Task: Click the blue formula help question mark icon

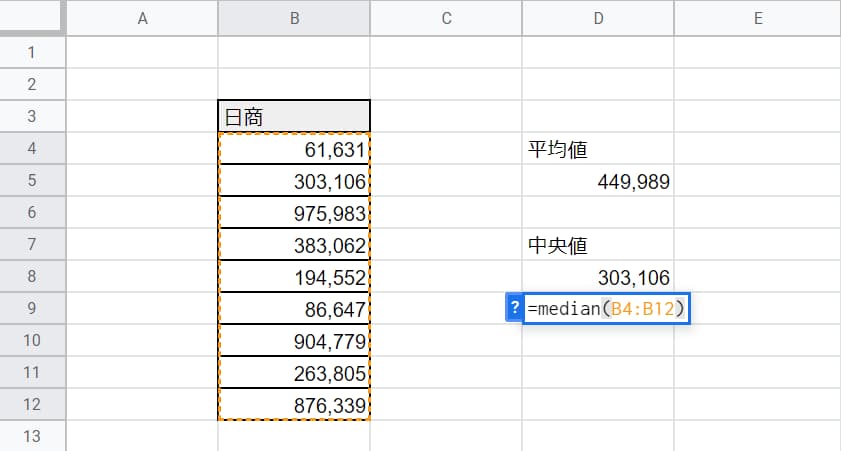Action: click(x=514, y=308)
